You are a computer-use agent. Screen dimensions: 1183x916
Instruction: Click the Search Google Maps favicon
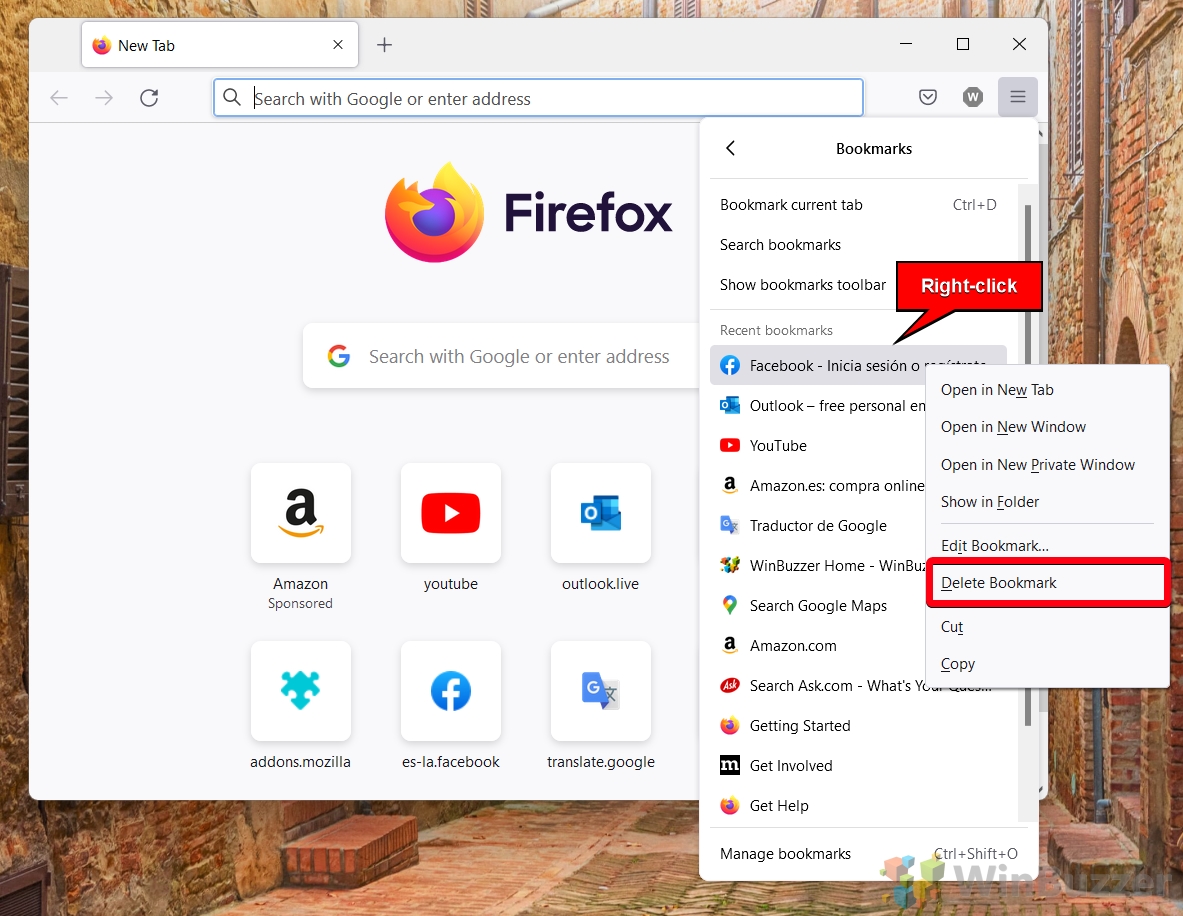pos(730,605)
